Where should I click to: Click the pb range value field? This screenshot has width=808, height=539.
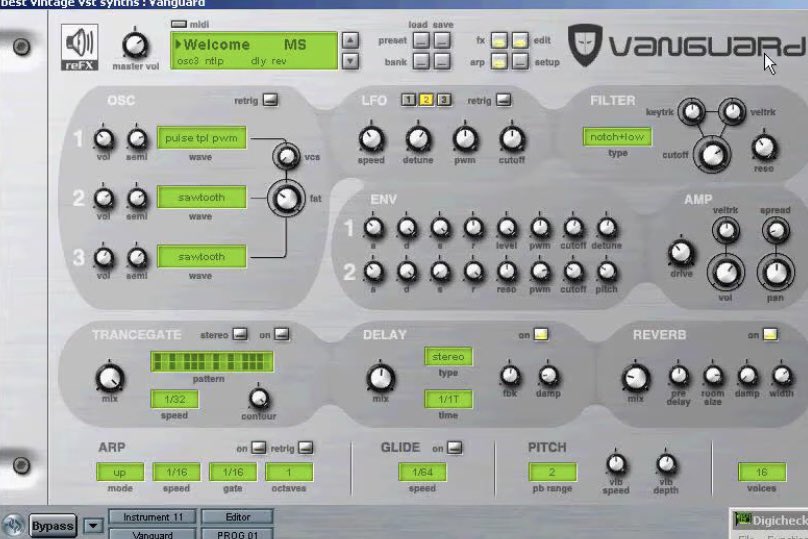(552, 472)
